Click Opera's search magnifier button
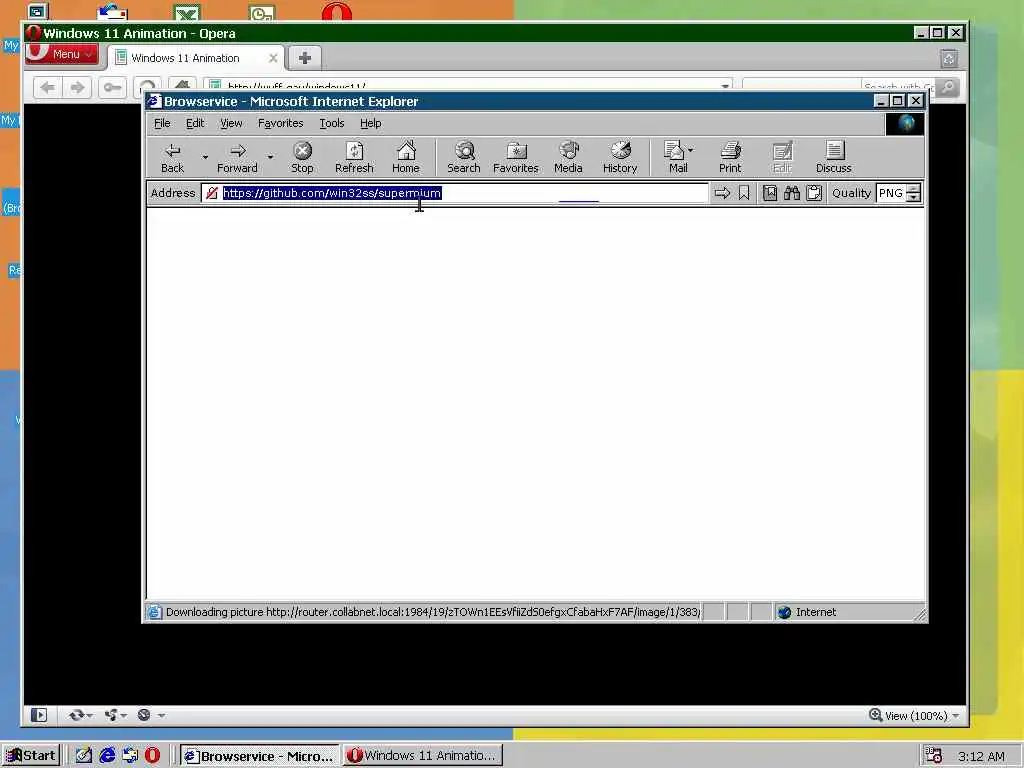 click(x=948, y=87)
